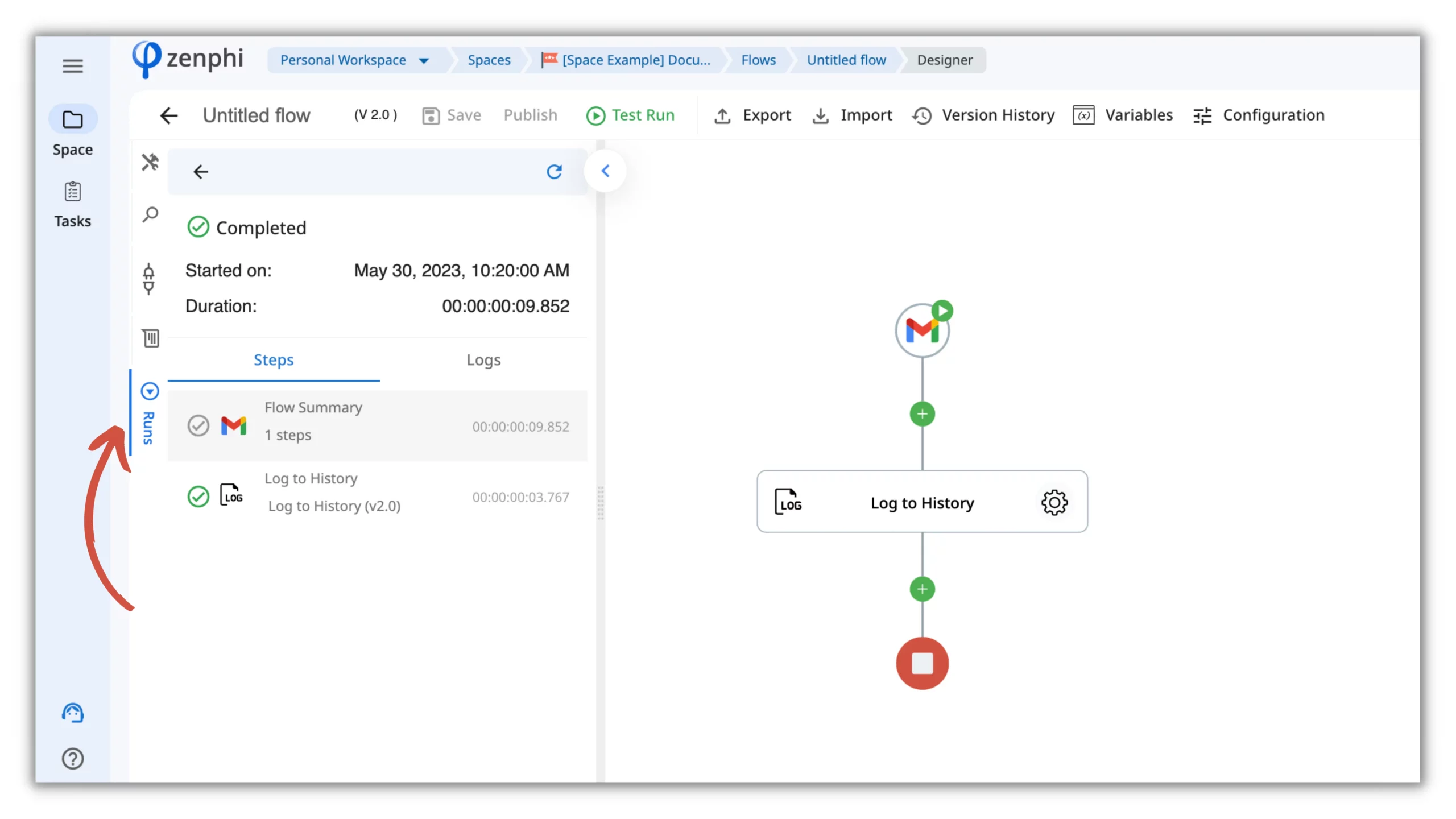Select the Flow Summary status check
Viewport: 1456px width, 819px height.
pyautogui.click(x=198, y=426)
